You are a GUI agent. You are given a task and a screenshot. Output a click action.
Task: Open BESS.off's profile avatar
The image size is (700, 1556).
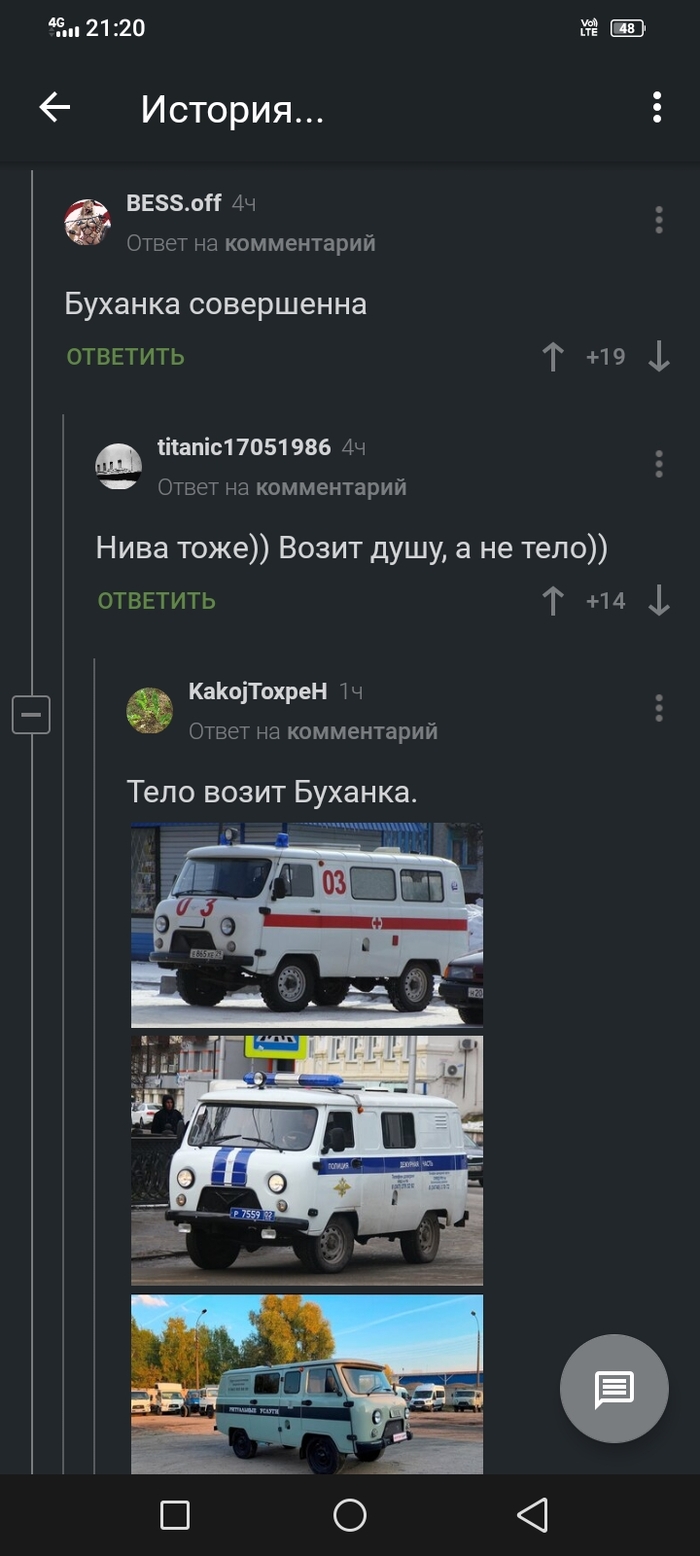pyautogui.click(x=87, y=222)
